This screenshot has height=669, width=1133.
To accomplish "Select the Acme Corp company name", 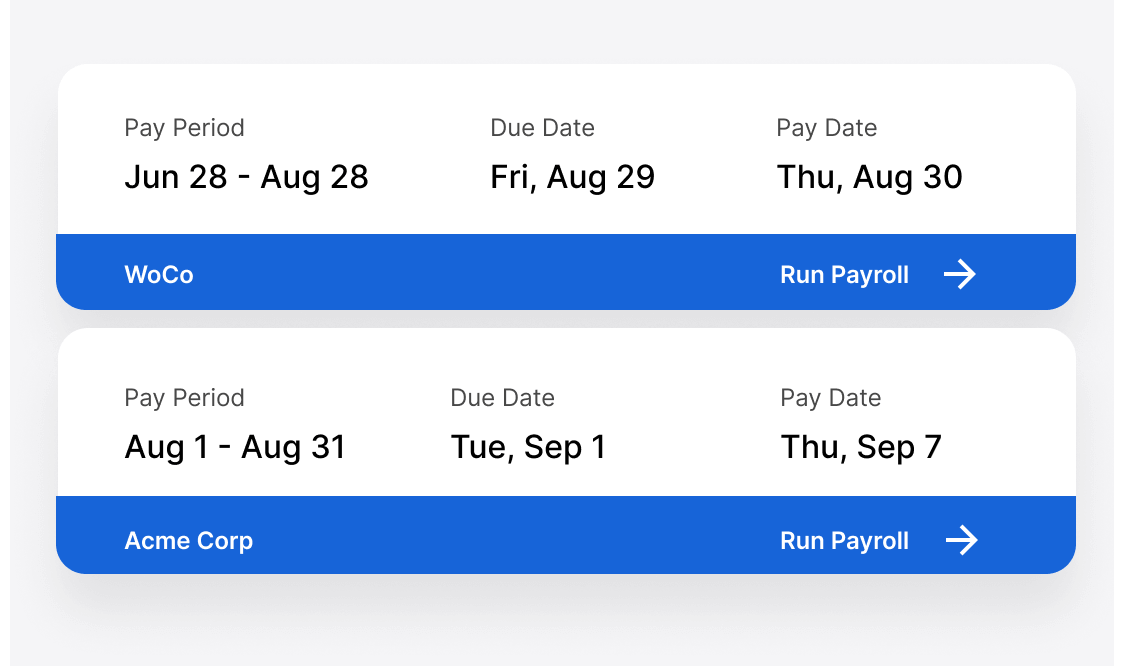I will (188, 541).
